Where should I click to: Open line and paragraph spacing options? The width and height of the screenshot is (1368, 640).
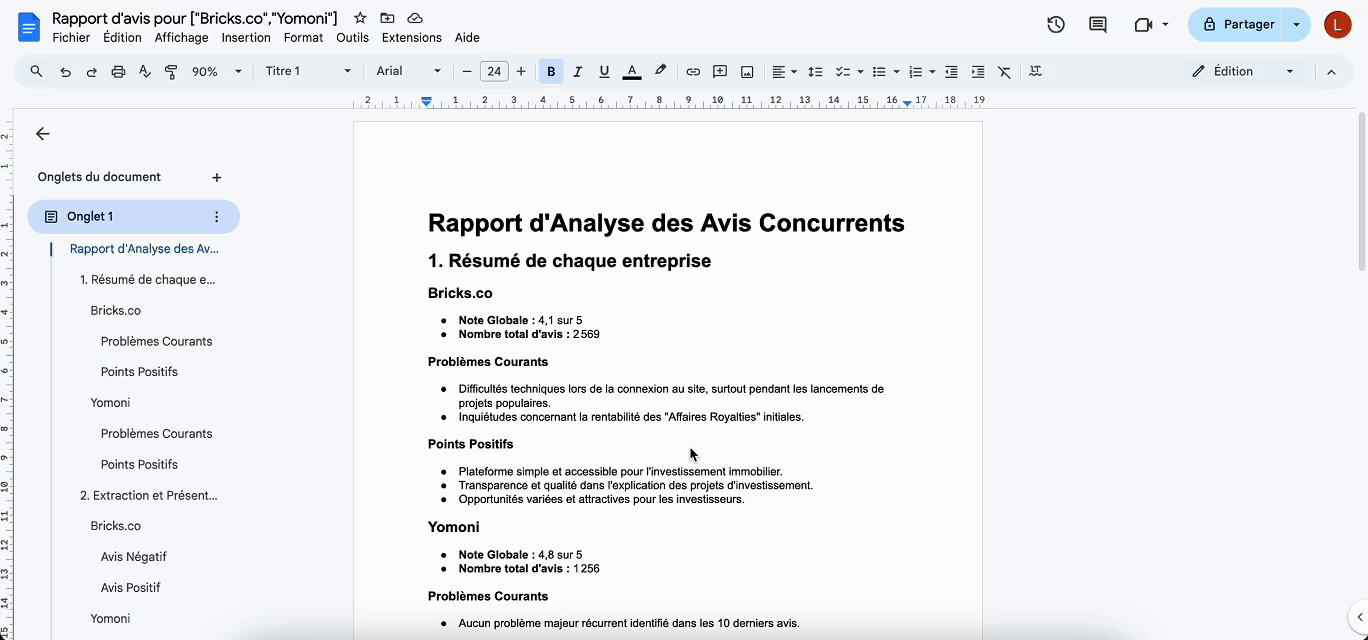(x=815, y=71)
